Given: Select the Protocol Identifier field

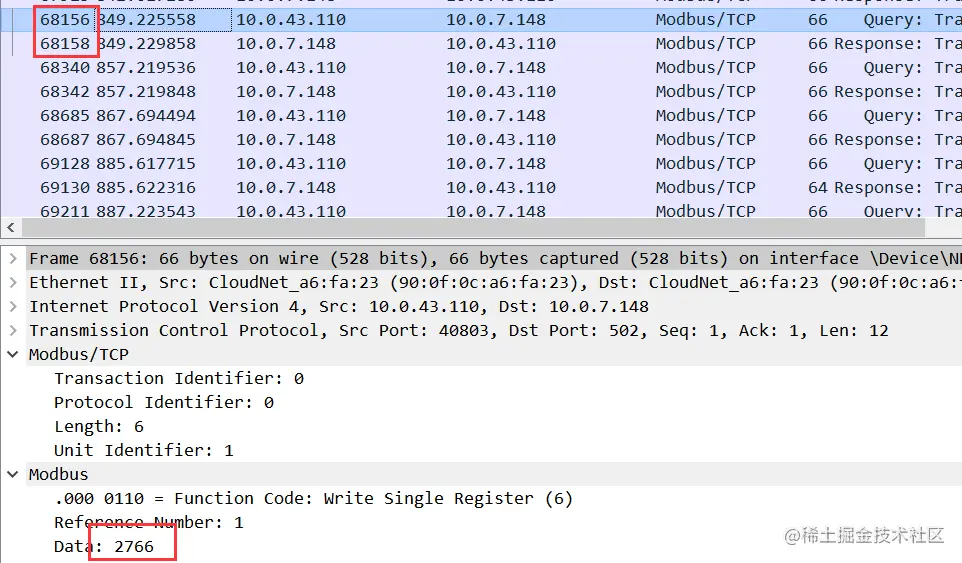Looking at the screenshot, I should [x=163, y=402].
